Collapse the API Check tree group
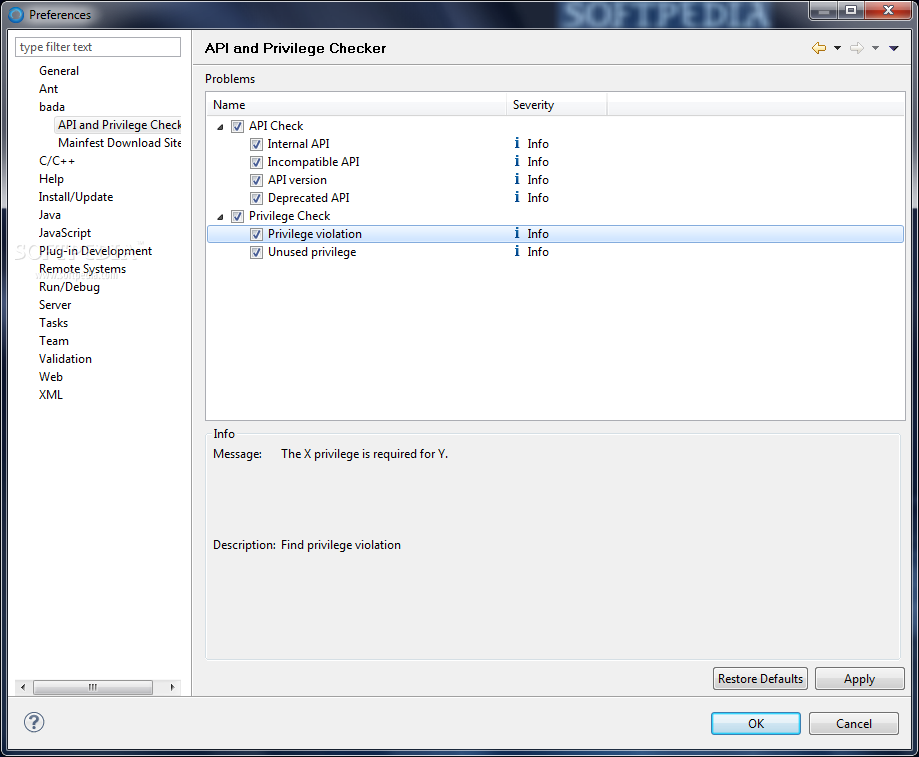Image resolution: width=919 pixels, height=757 pixels. tap(220, 127)
